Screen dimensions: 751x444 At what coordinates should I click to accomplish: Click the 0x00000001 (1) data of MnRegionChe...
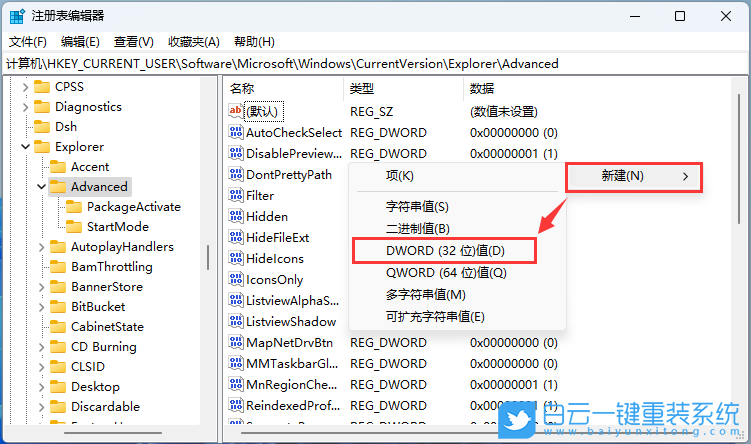pyautogui.click(x=513, y=385)
